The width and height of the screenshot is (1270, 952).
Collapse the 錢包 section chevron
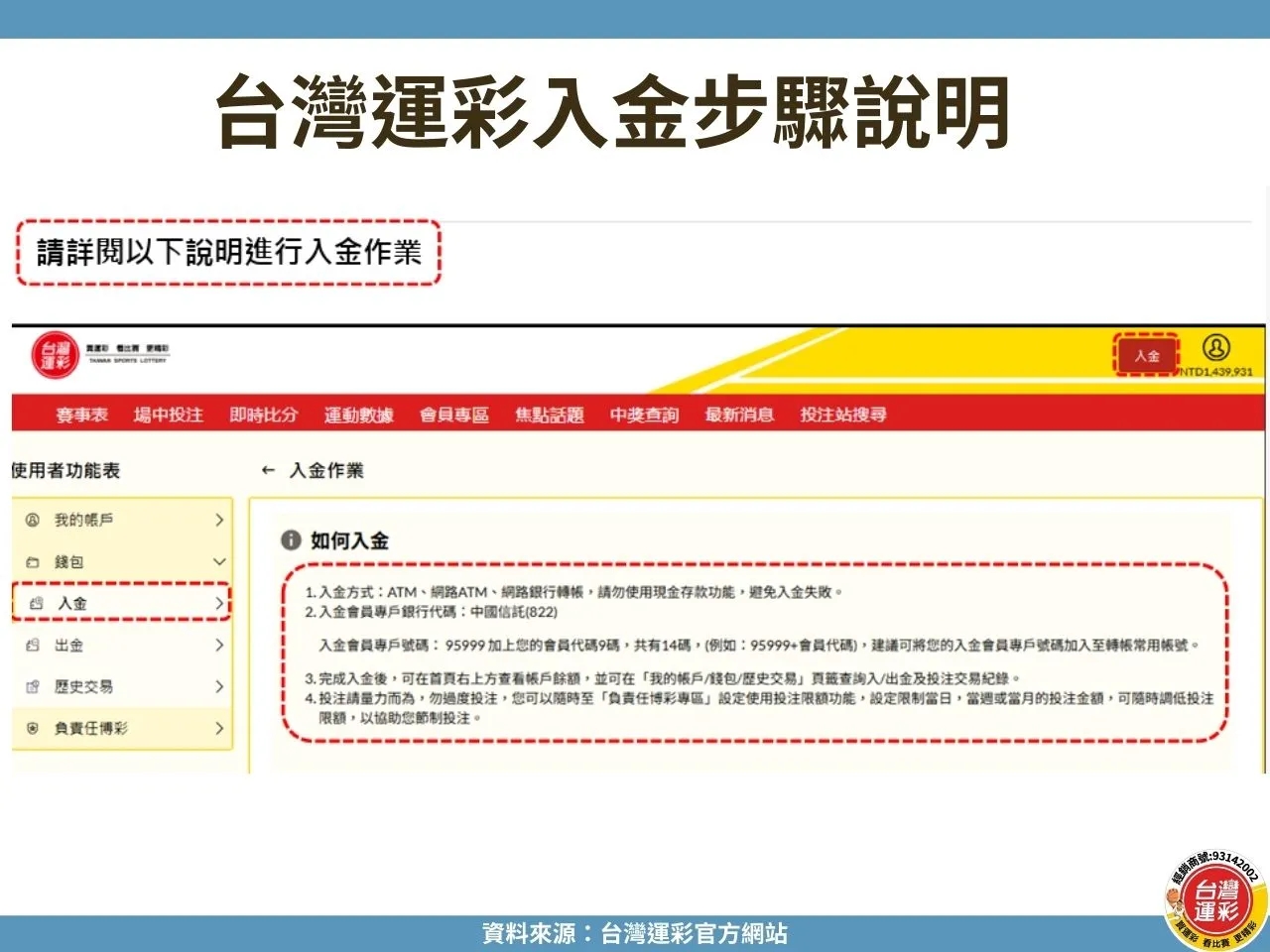219,561
